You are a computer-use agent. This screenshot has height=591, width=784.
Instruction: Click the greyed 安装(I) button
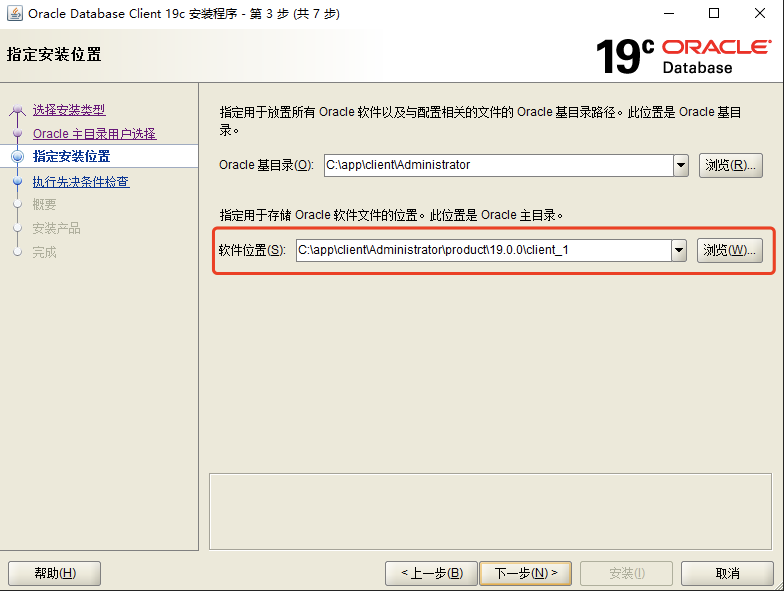(626, 573)
